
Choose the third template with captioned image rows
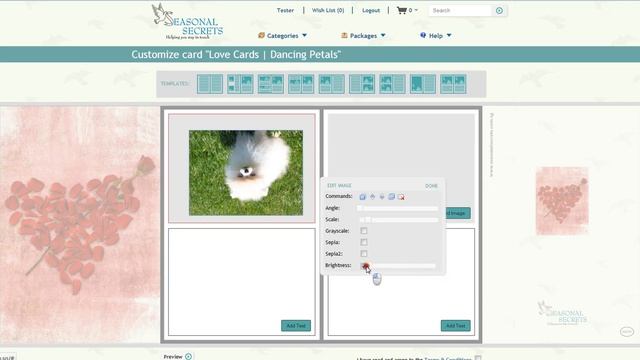(271, 84)
